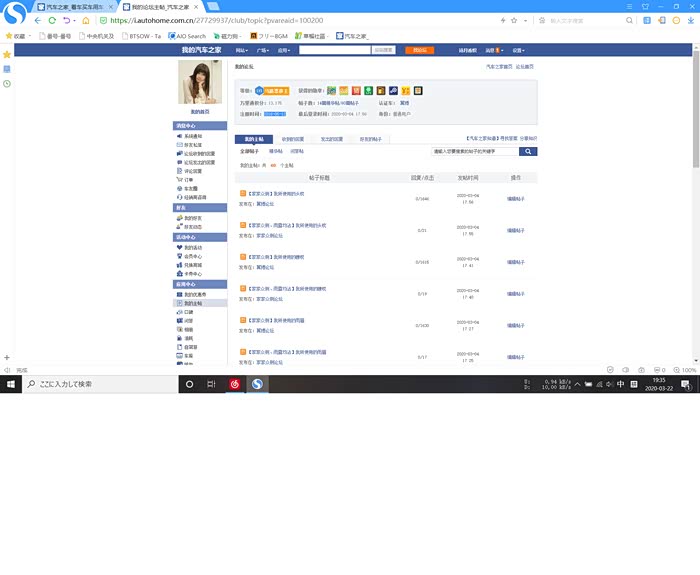Screen dimensions: 700x575
Task: Select the 精华帖 filter
Action: (x=276, y=151)
